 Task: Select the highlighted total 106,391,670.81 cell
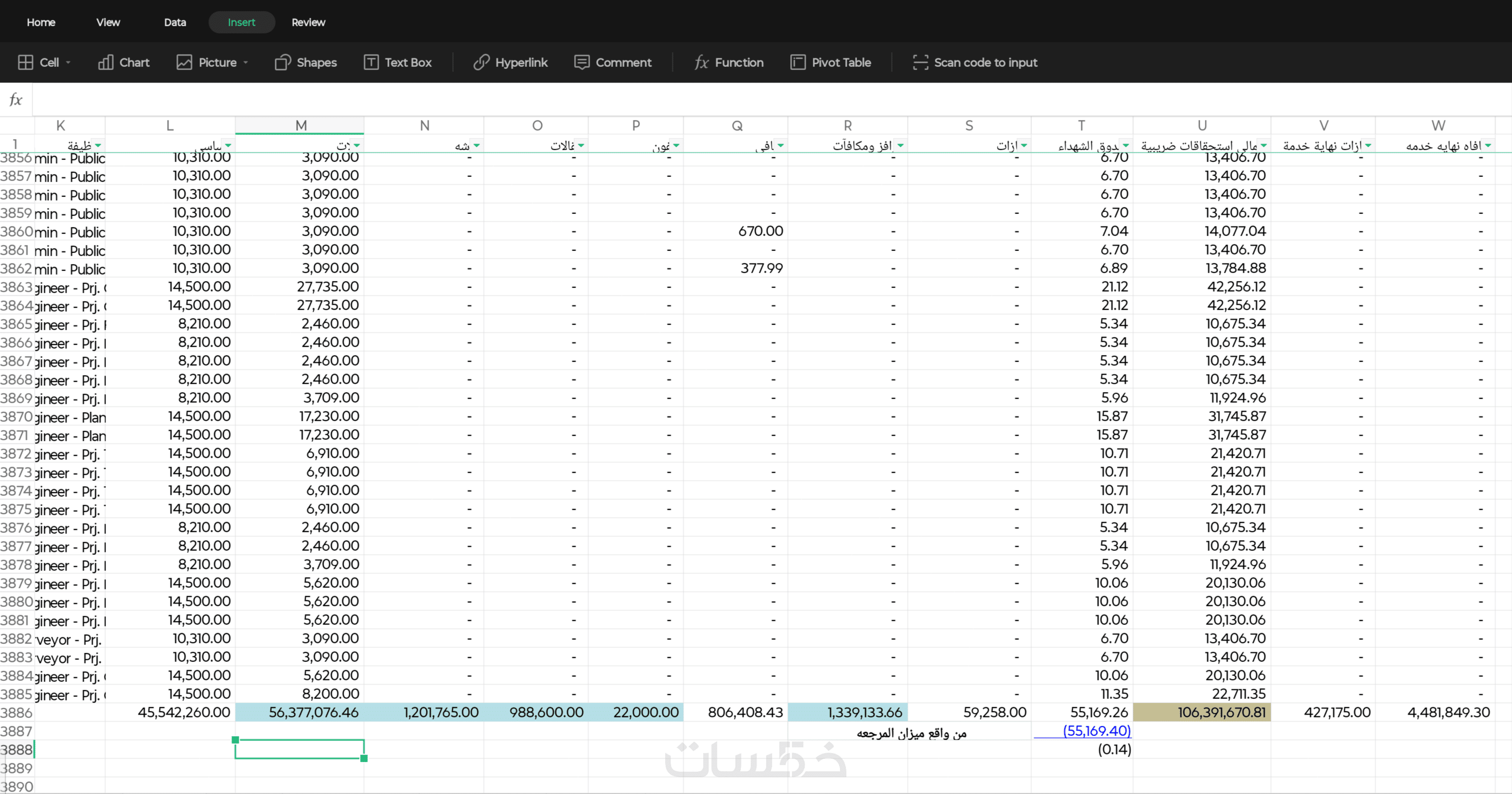point(1201,712)
